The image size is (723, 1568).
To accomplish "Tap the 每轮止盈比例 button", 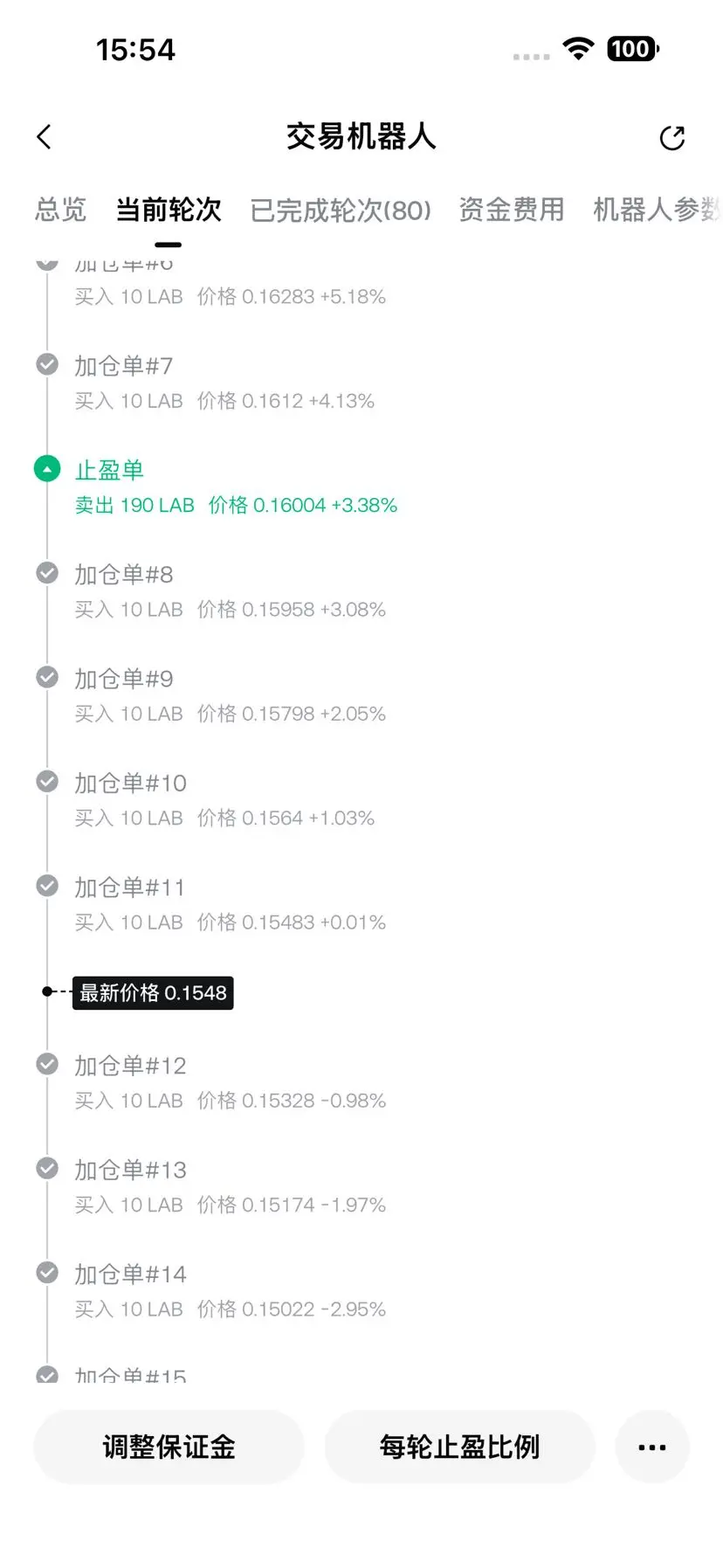I will 459,1447.
